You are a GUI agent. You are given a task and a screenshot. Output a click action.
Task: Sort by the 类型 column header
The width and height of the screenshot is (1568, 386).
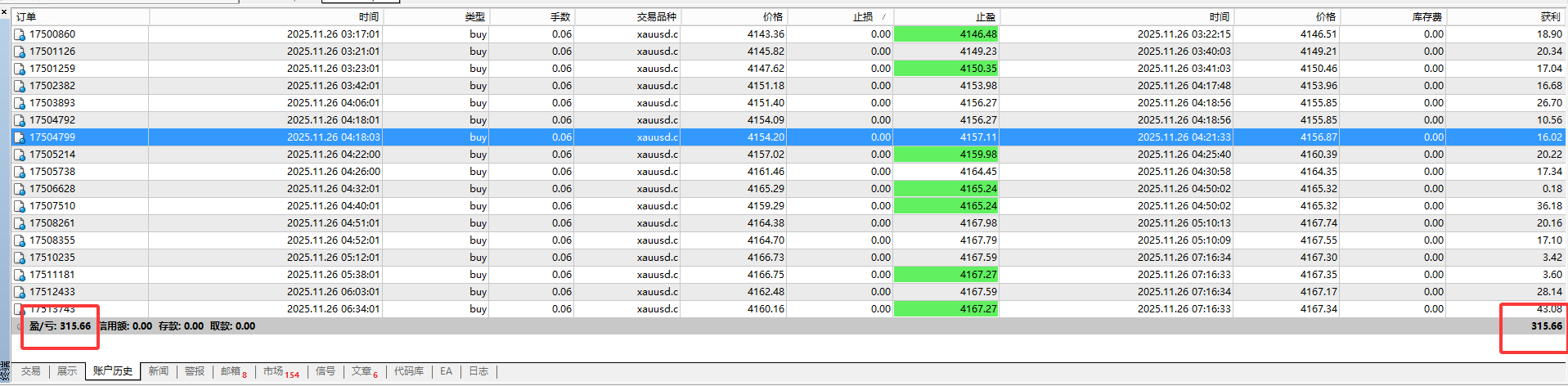tap(436, 16)
